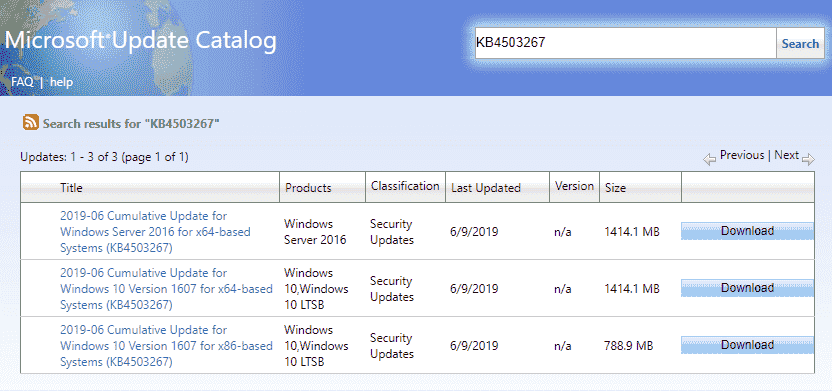Open Windows 10 1607 x86-based update link
Screen dimensions: 832x391
pos(167,346)
